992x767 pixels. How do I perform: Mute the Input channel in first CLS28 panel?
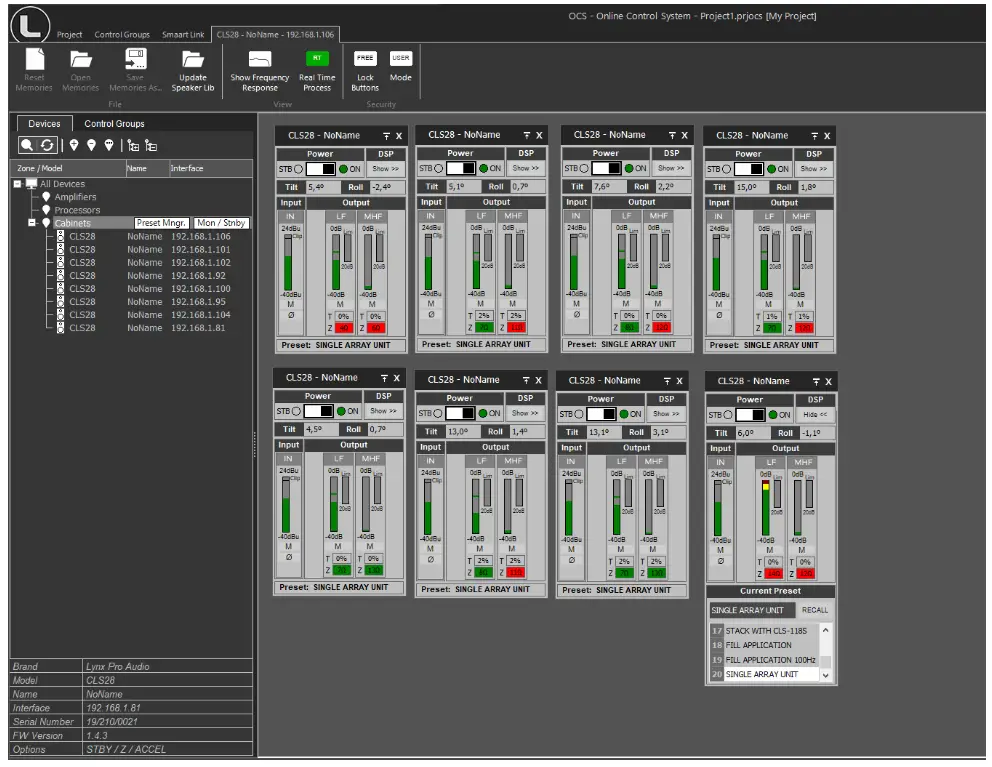[289, 304]
